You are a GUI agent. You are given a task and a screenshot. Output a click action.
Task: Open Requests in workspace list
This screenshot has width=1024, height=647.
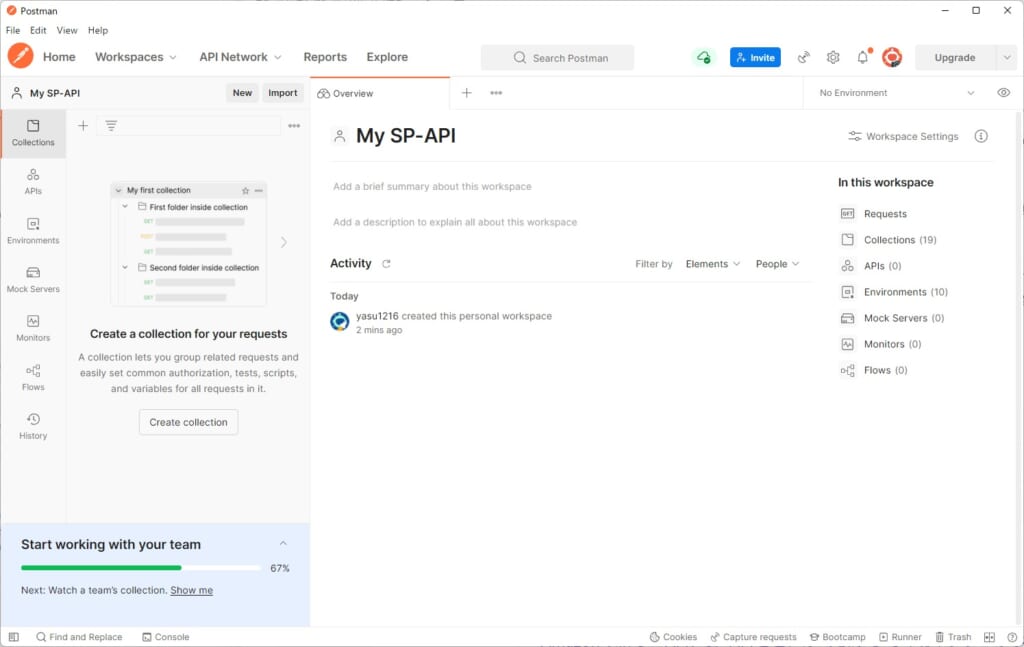pos(874,213)
